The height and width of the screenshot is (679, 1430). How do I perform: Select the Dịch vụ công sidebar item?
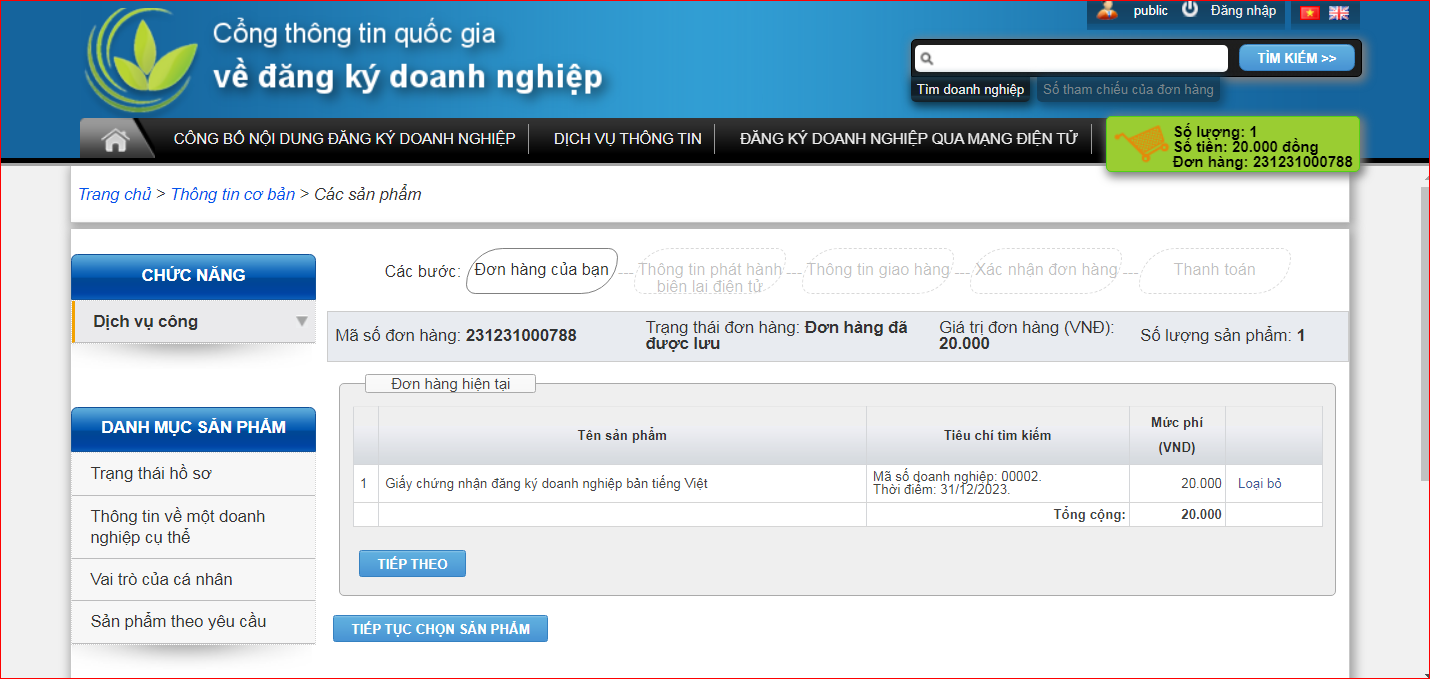coord(194,322)
